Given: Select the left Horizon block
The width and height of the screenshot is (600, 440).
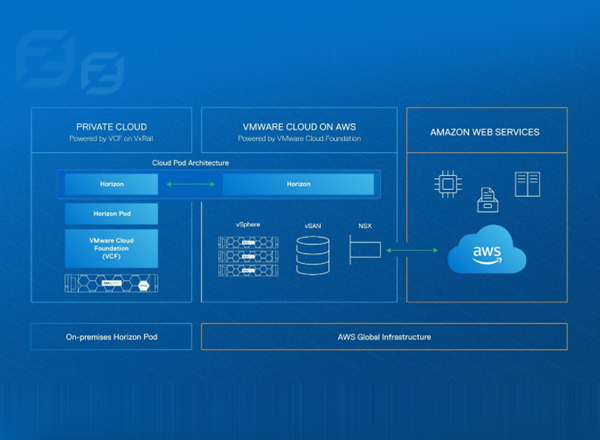Looking at the screenshot, I should 111,184.
